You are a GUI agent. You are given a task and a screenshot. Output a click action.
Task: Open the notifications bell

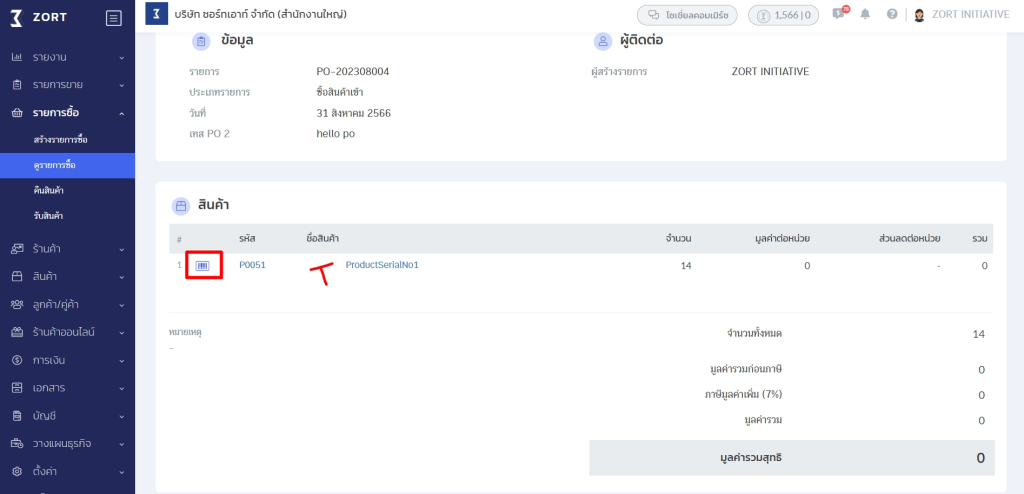[865, 15]
